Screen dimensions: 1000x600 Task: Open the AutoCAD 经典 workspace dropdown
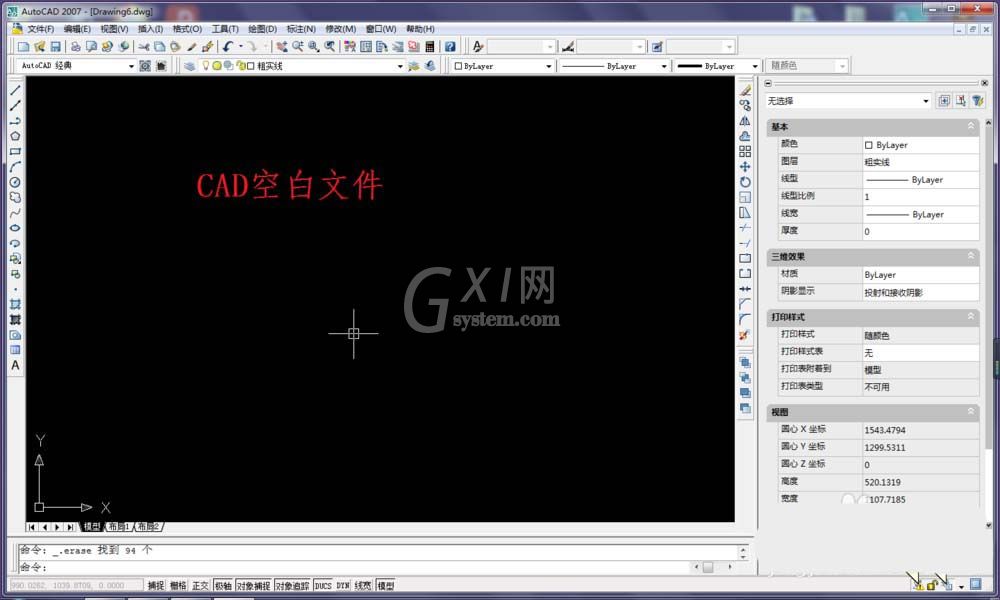[131, 66]
